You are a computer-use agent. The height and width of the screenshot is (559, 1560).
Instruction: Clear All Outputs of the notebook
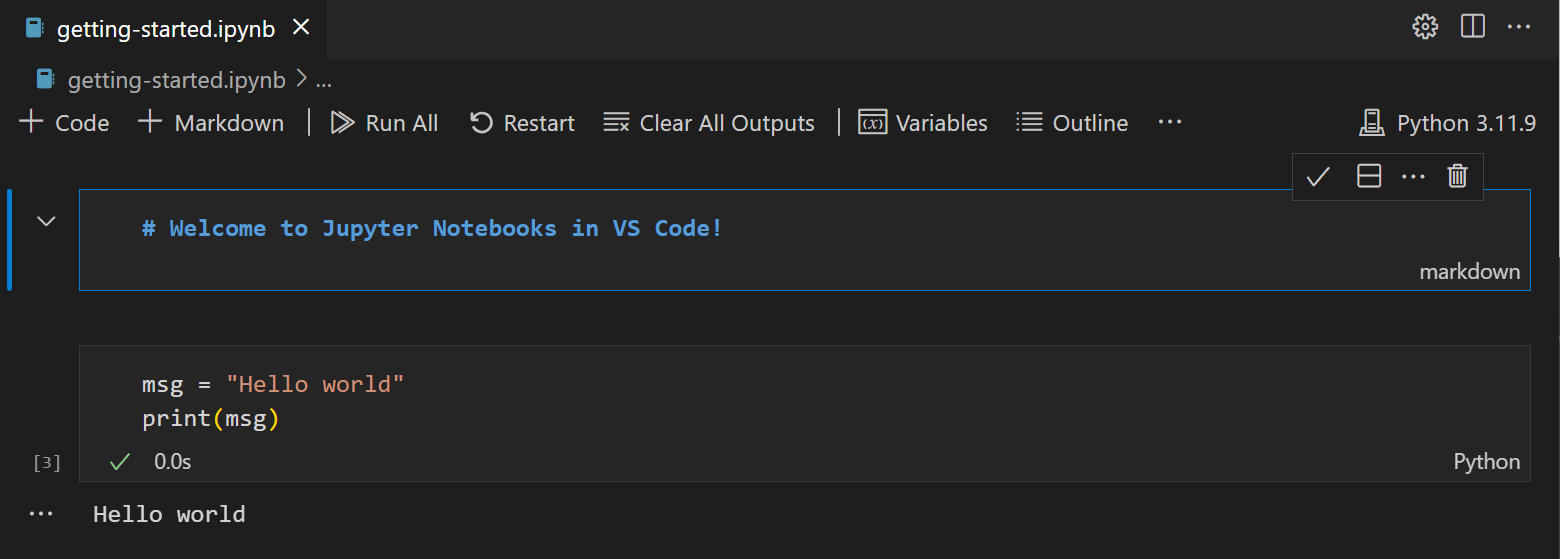[709, 123]
